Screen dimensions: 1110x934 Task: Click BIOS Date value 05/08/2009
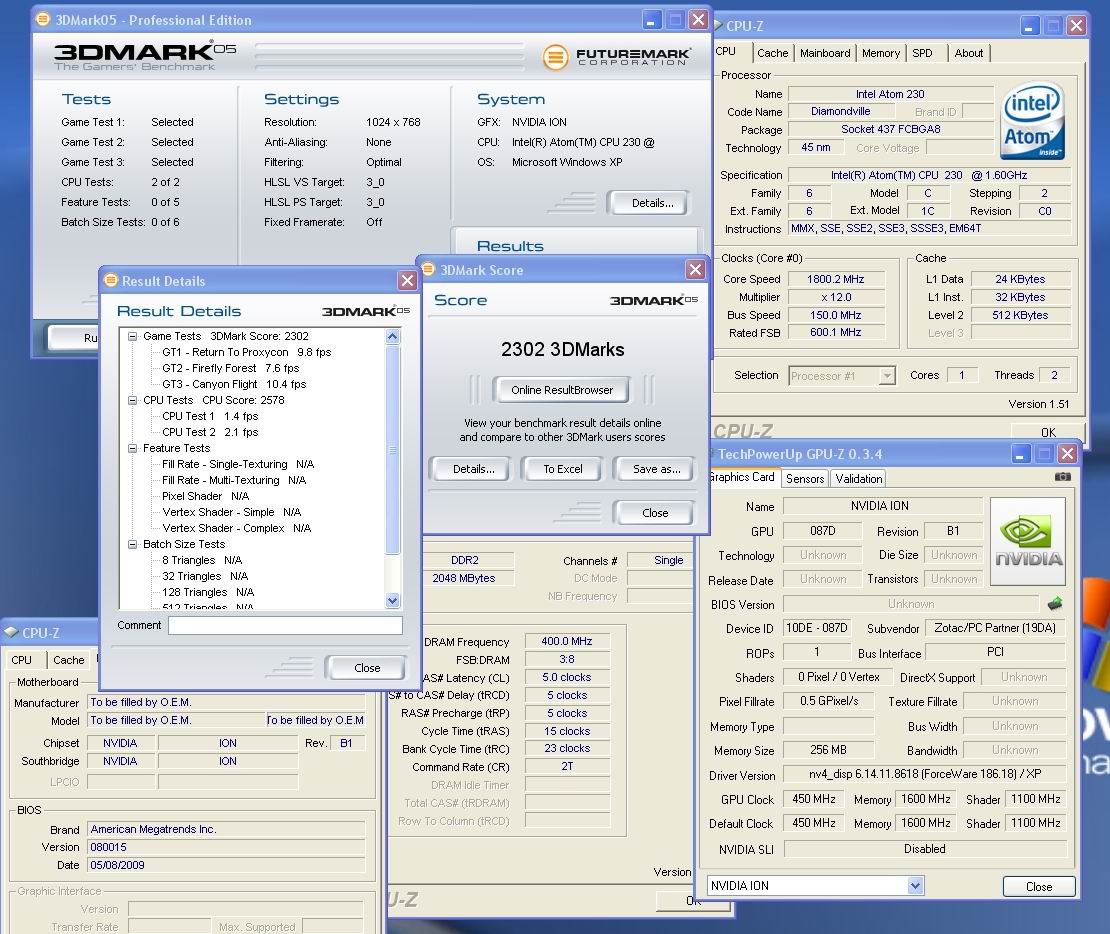tap(227, 865)
